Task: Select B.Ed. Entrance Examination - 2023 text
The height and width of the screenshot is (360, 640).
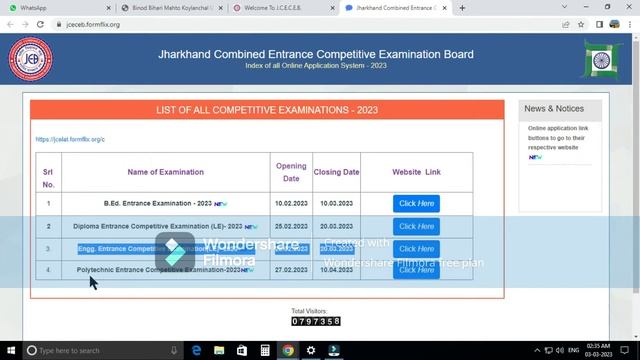Action: (158, 203)
